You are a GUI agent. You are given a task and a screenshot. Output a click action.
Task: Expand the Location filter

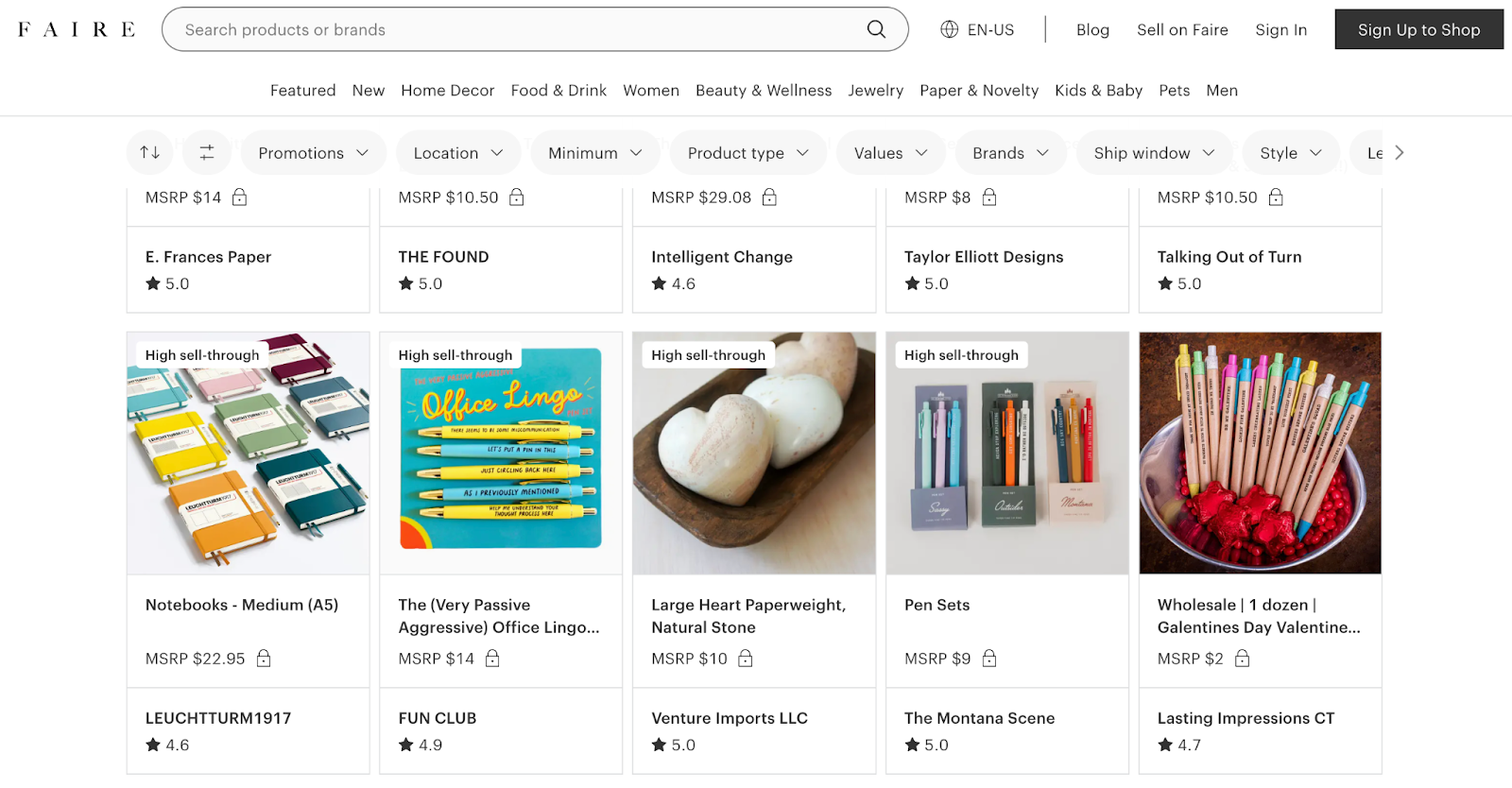(x=457, y=152)
